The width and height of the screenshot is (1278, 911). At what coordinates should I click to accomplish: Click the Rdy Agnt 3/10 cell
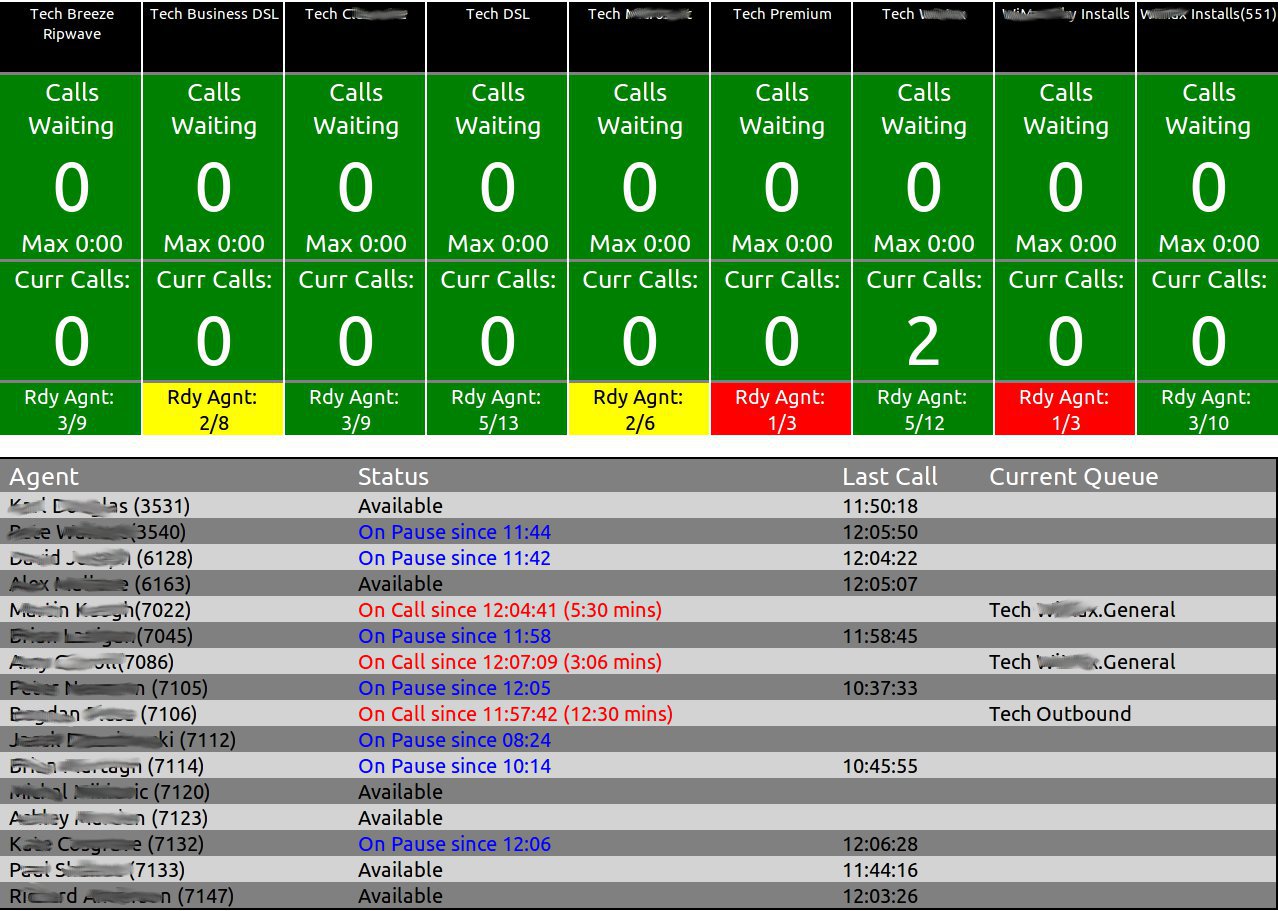coord(1207,409)
